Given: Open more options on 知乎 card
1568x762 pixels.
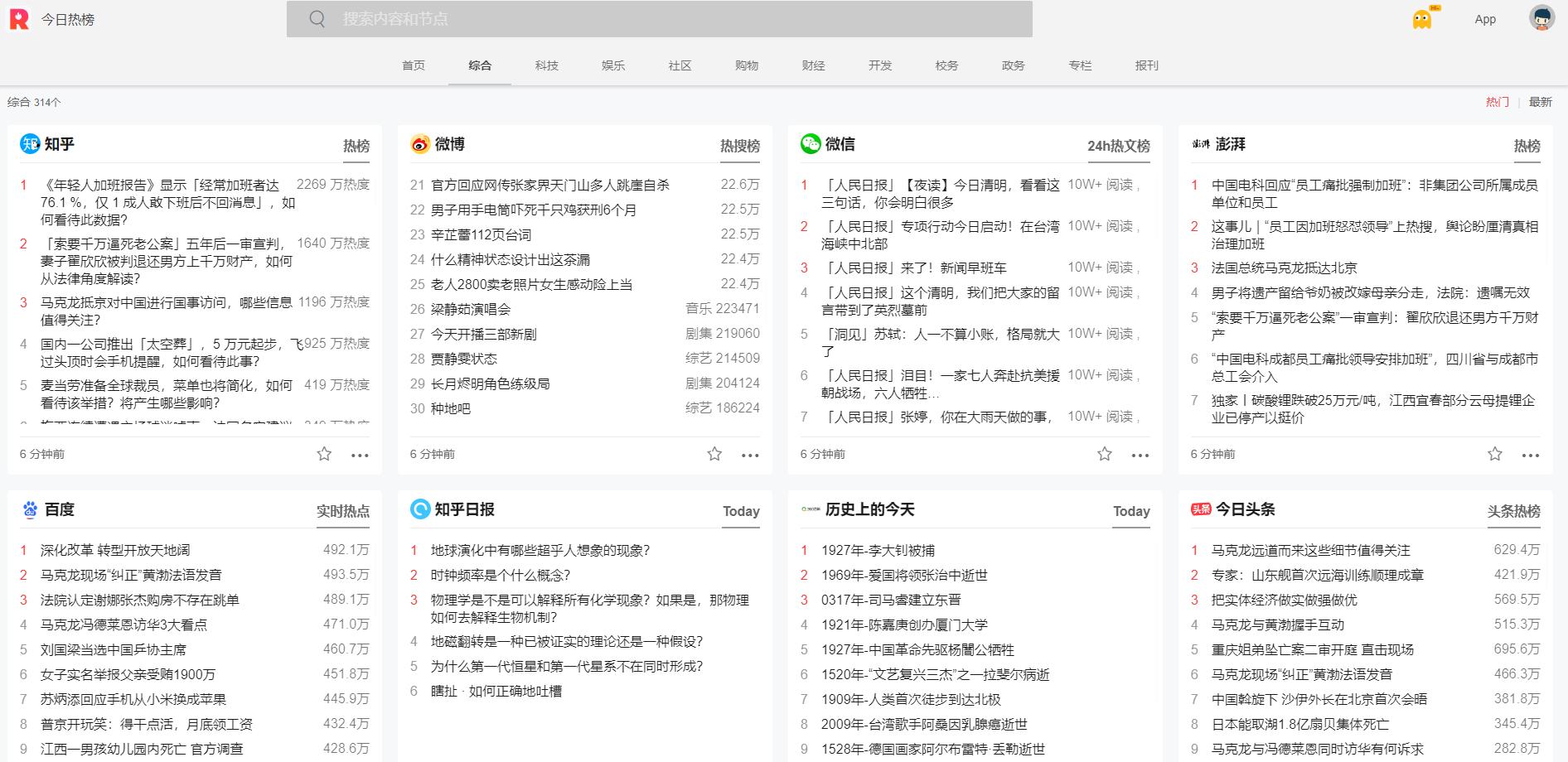Looking at the screenshot, I should (x=360, y=455).
